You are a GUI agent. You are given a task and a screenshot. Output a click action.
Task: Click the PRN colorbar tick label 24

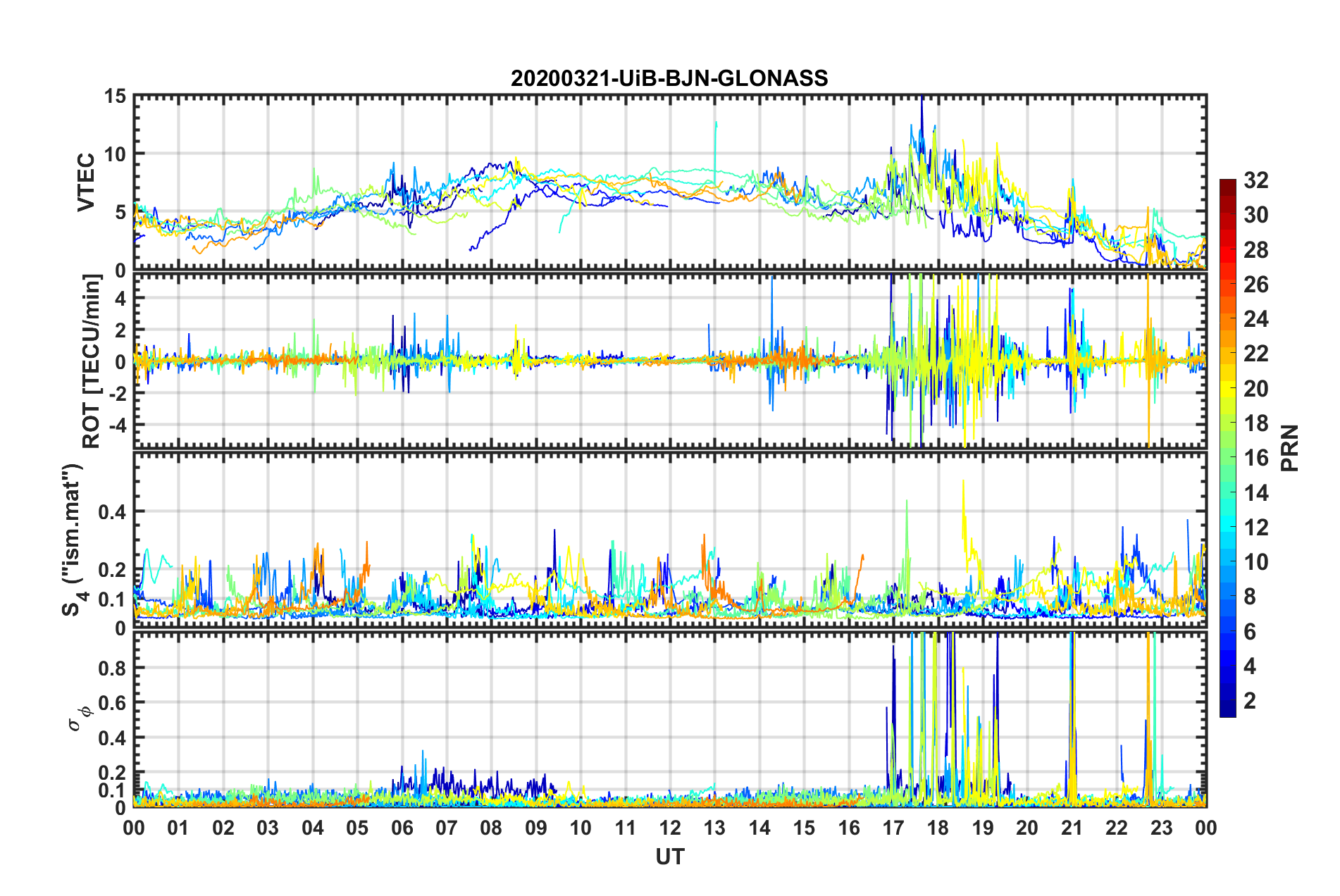(x=1255, y=319)
